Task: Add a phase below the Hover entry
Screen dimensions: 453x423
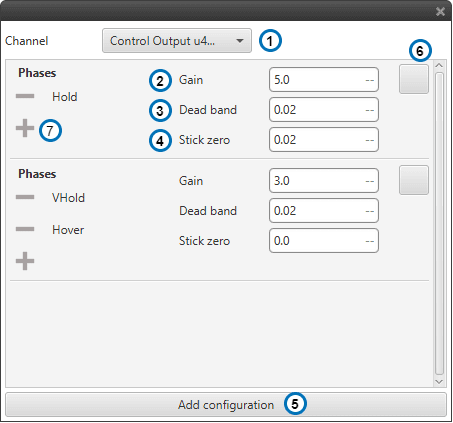Action: click(x=25, y=261)
